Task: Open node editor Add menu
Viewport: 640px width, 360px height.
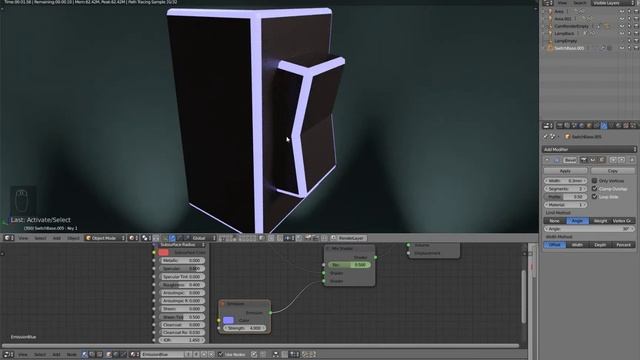Action: tap(56, 354)
